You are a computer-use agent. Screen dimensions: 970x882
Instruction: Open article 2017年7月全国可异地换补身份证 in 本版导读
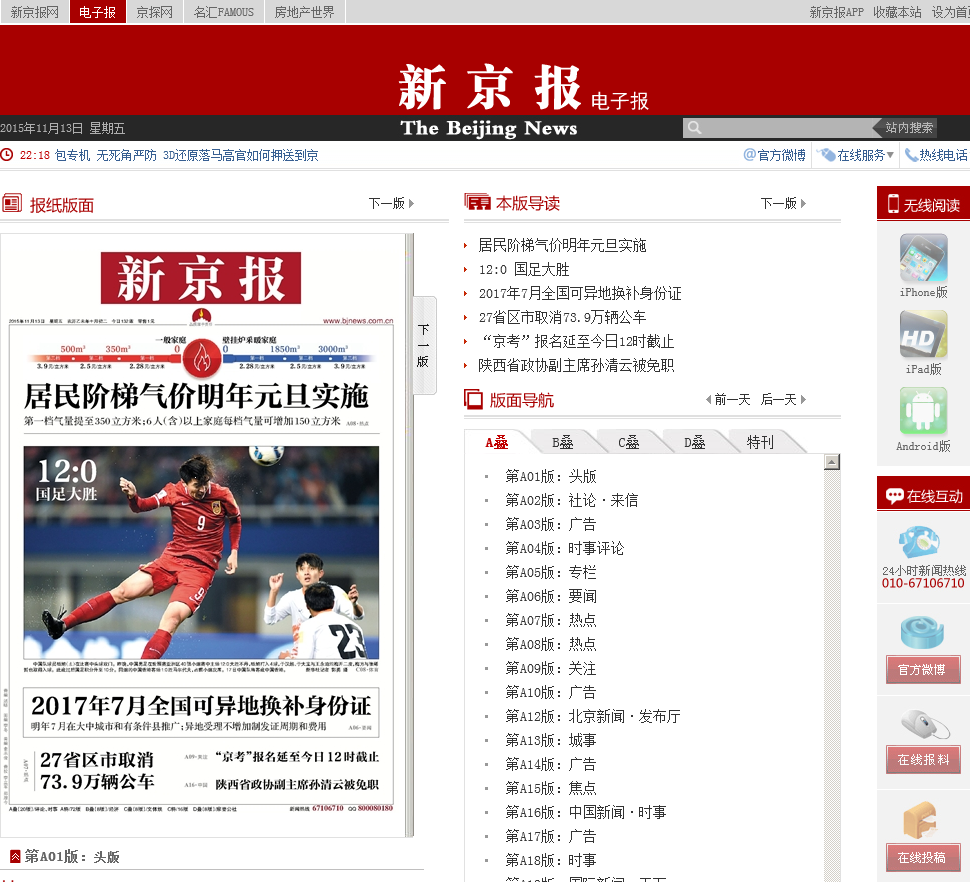(x=580, y=294)
